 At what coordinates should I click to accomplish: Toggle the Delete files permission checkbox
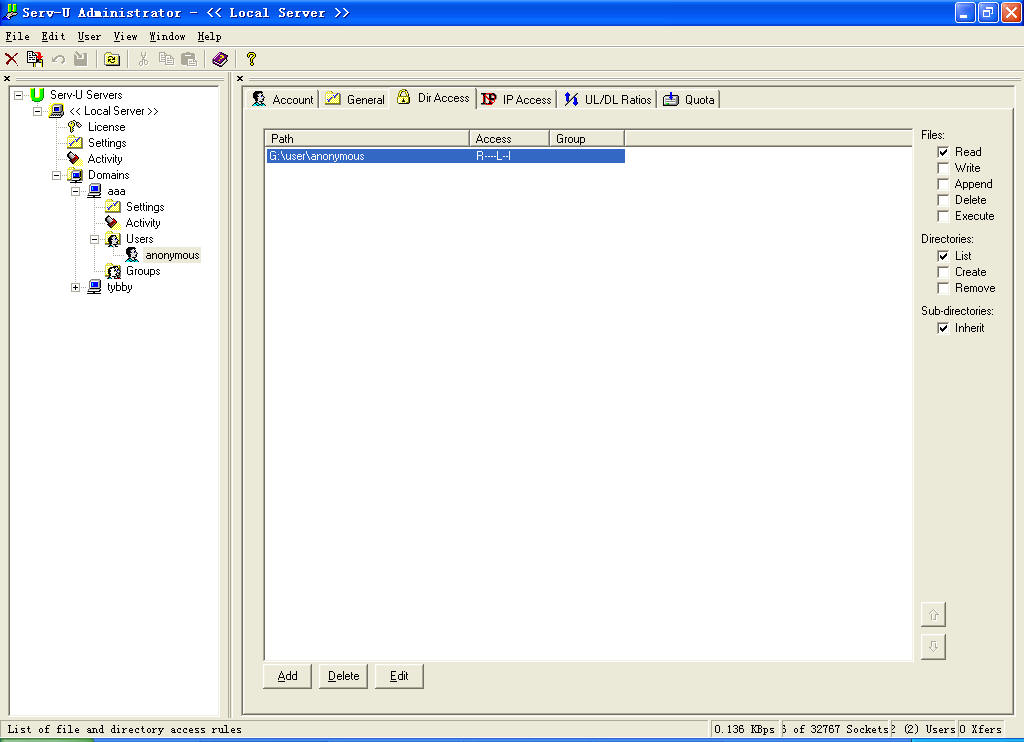943,200
